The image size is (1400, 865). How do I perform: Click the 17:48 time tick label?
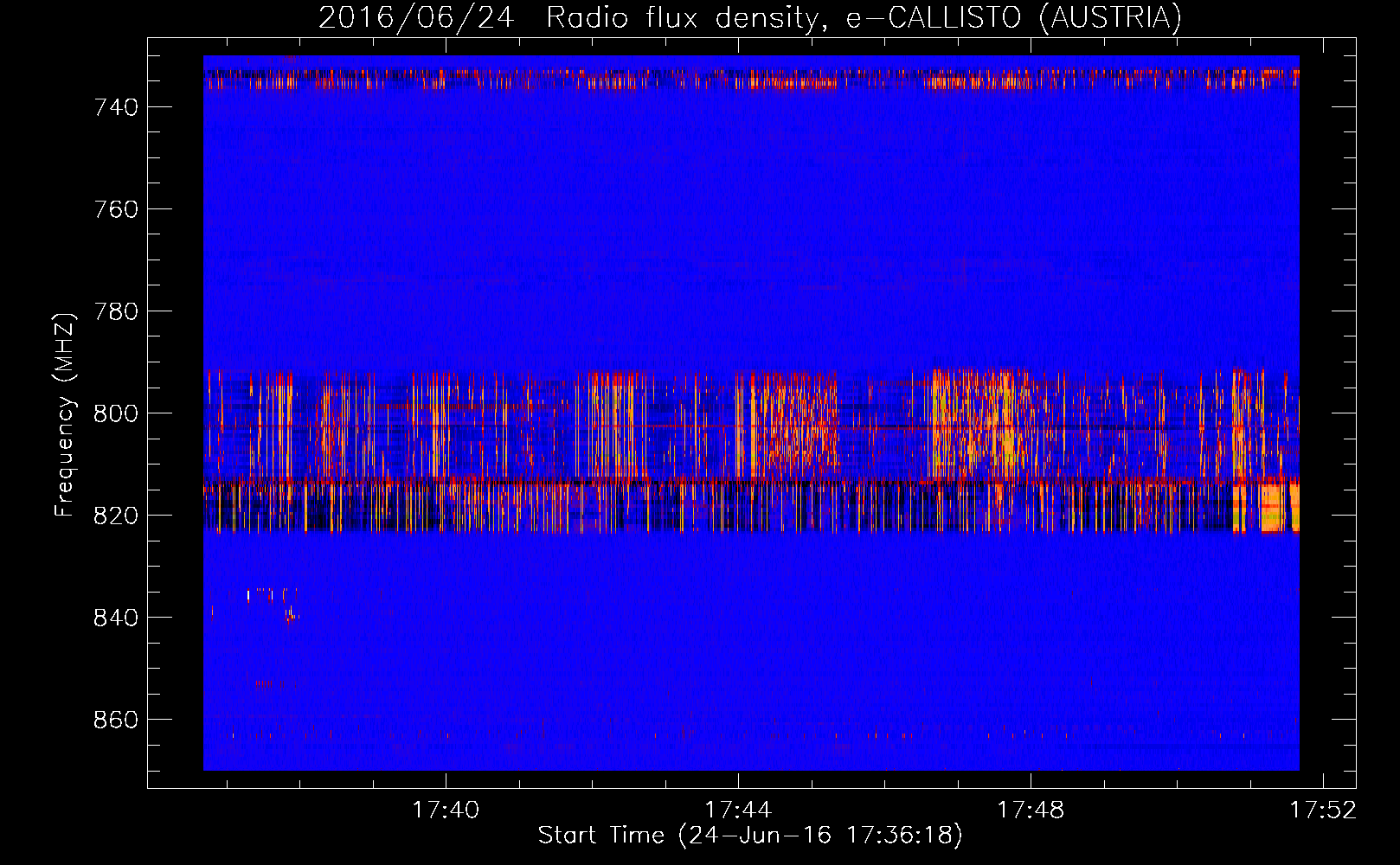1031,811
